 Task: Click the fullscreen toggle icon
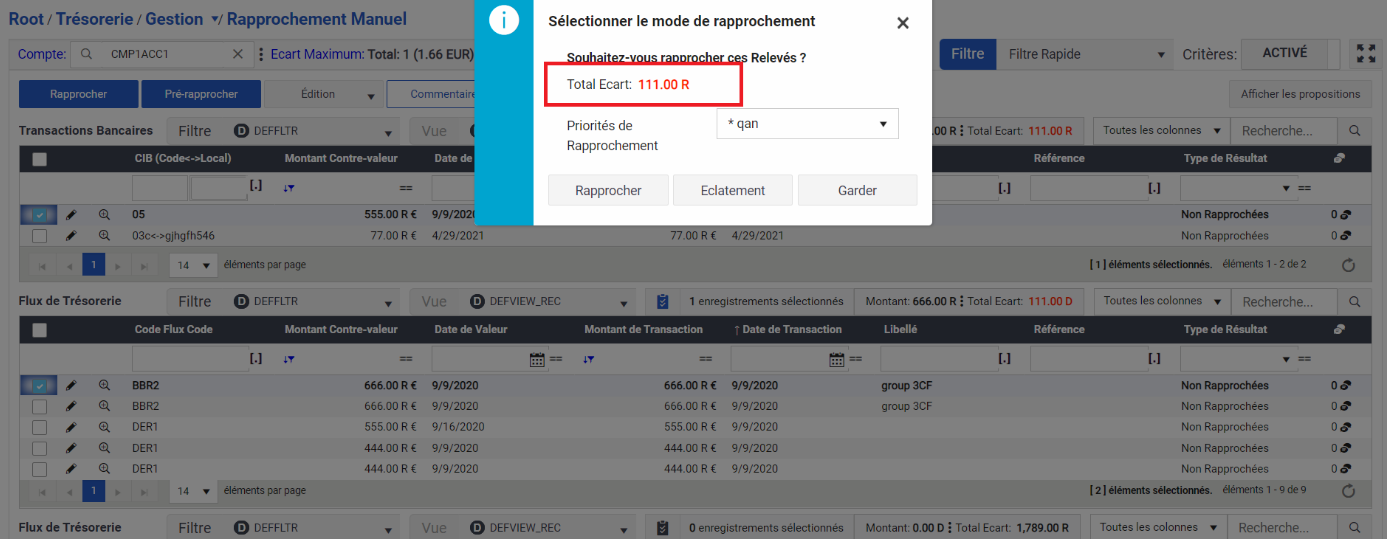(1365, 54)
